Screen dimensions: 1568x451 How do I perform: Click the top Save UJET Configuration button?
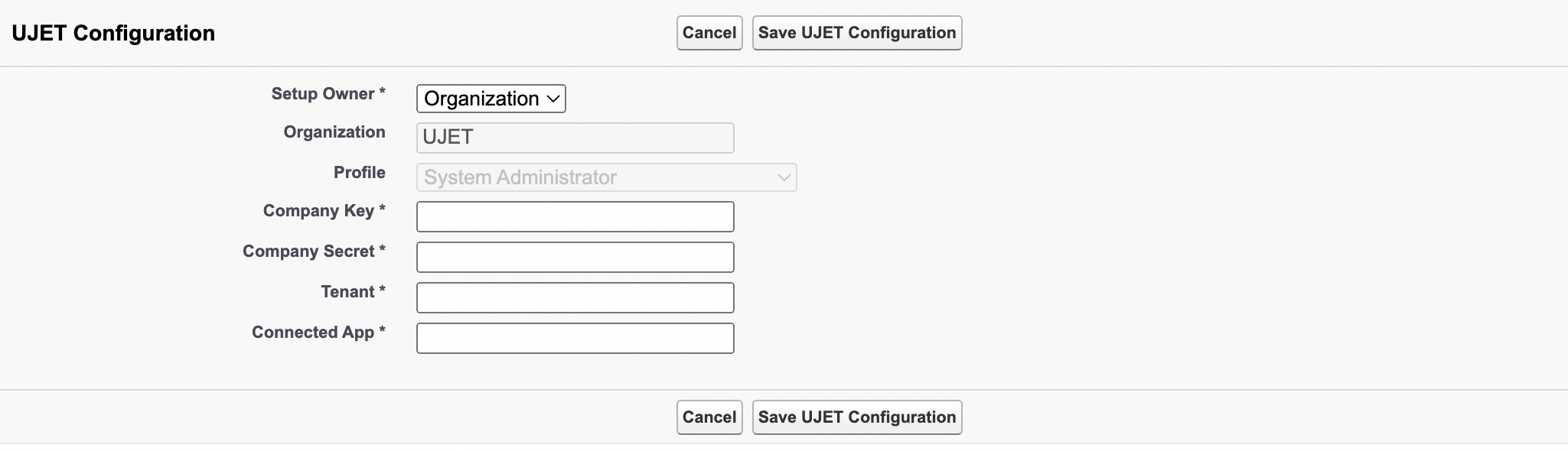856,33
